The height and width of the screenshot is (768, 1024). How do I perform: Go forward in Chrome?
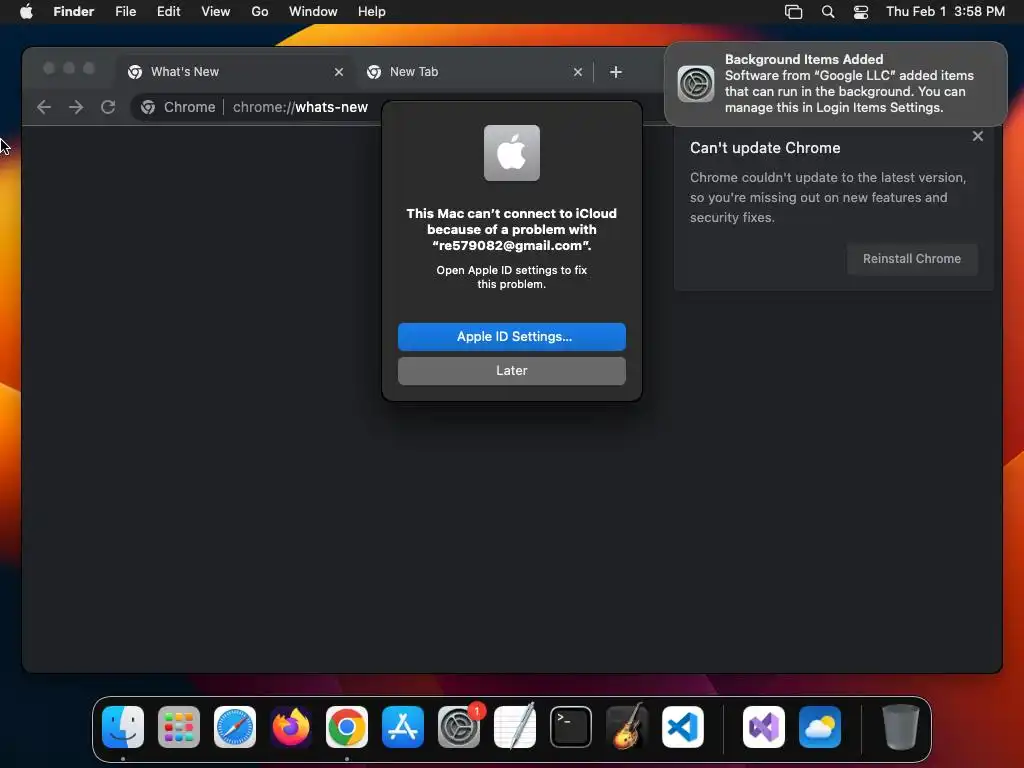point(76,107)
